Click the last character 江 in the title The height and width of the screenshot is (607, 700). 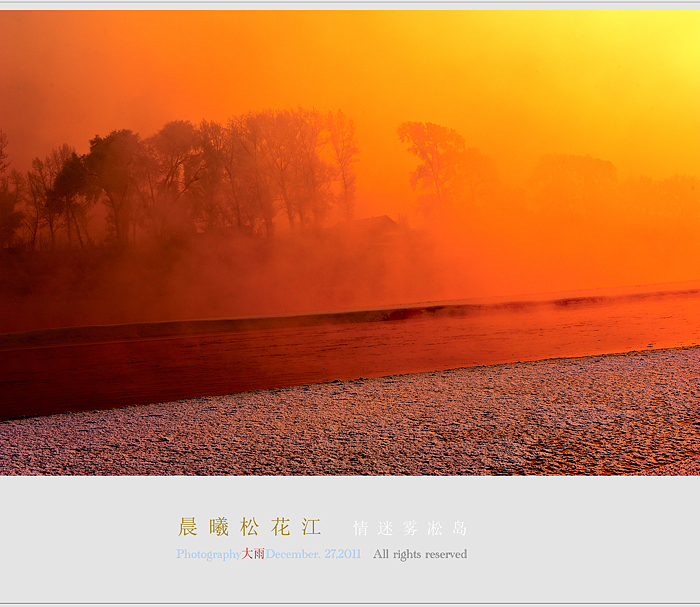311,527
